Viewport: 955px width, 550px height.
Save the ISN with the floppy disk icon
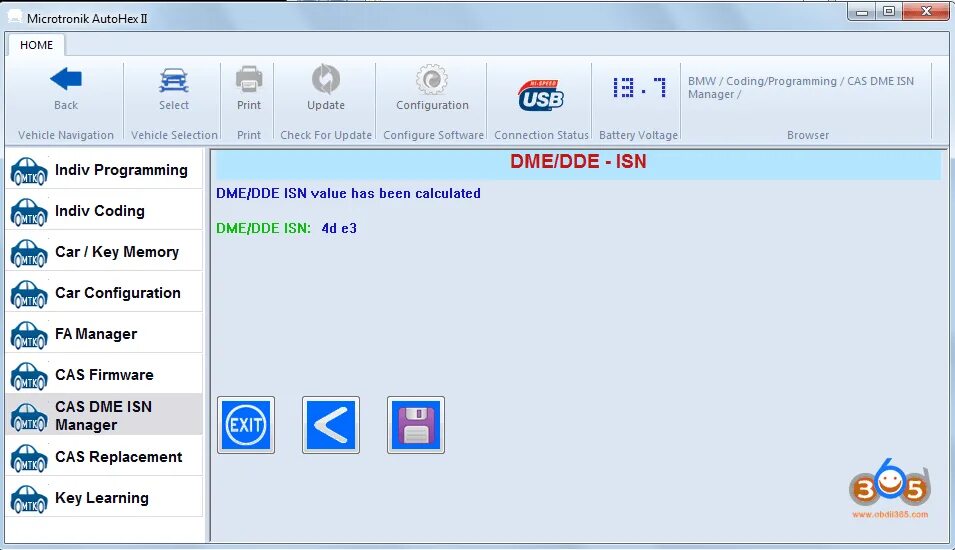[416, 425]
